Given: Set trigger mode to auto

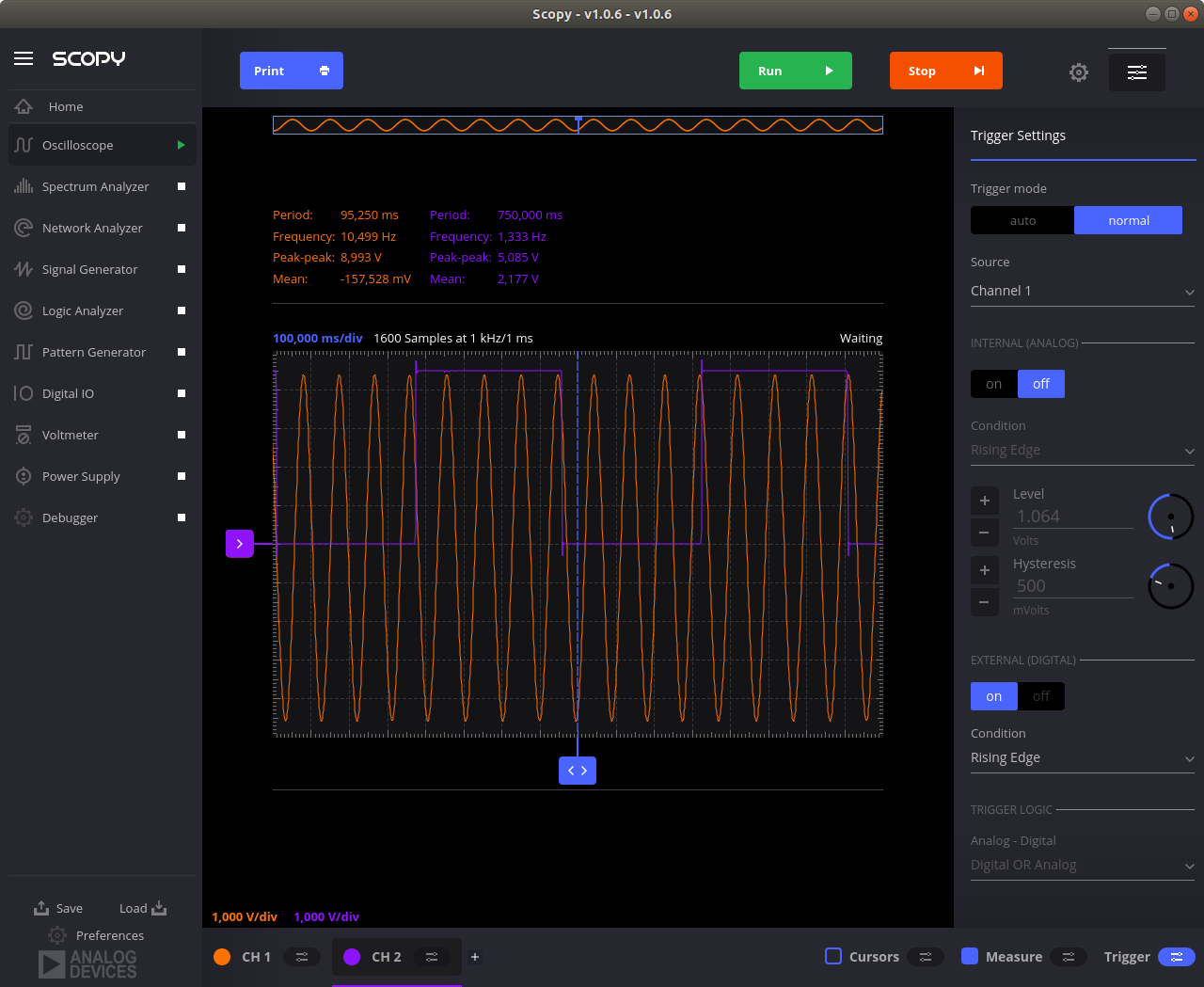Looking at the screenshot, I should pyautogui.click(x=1022, y=220).
